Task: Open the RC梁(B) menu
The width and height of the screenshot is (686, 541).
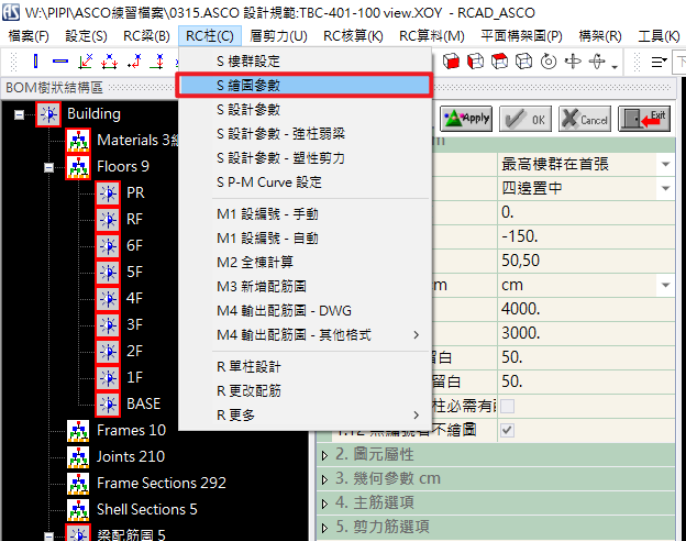Action: [146, 36]
